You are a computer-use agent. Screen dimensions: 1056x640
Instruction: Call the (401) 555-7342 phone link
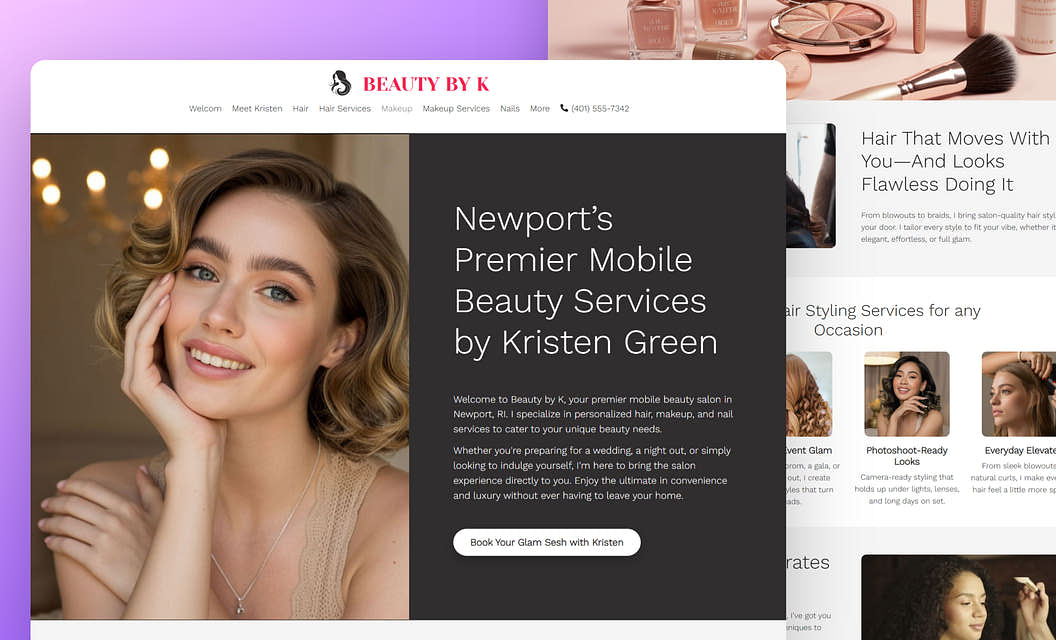point(600,108)
